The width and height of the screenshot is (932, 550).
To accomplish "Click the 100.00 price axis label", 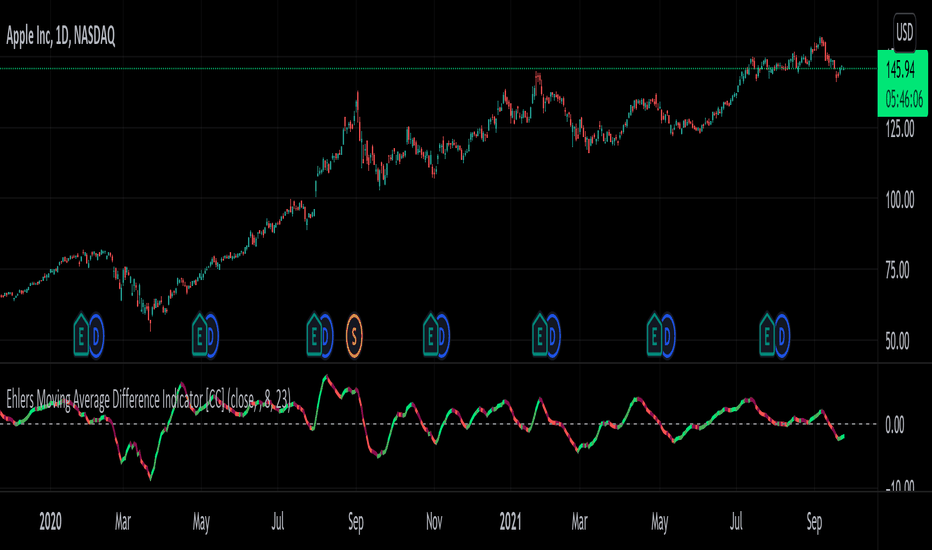I will tap(900, 200).
